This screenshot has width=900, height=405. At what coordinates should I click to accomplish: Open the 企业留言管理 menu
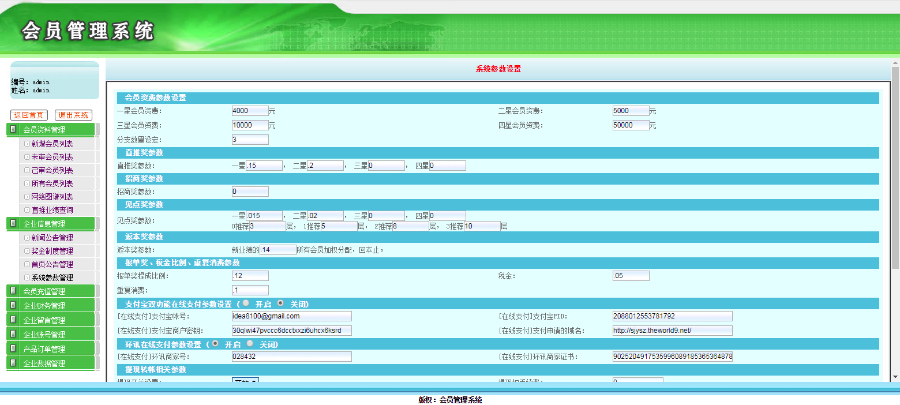(x=53, y=320)
